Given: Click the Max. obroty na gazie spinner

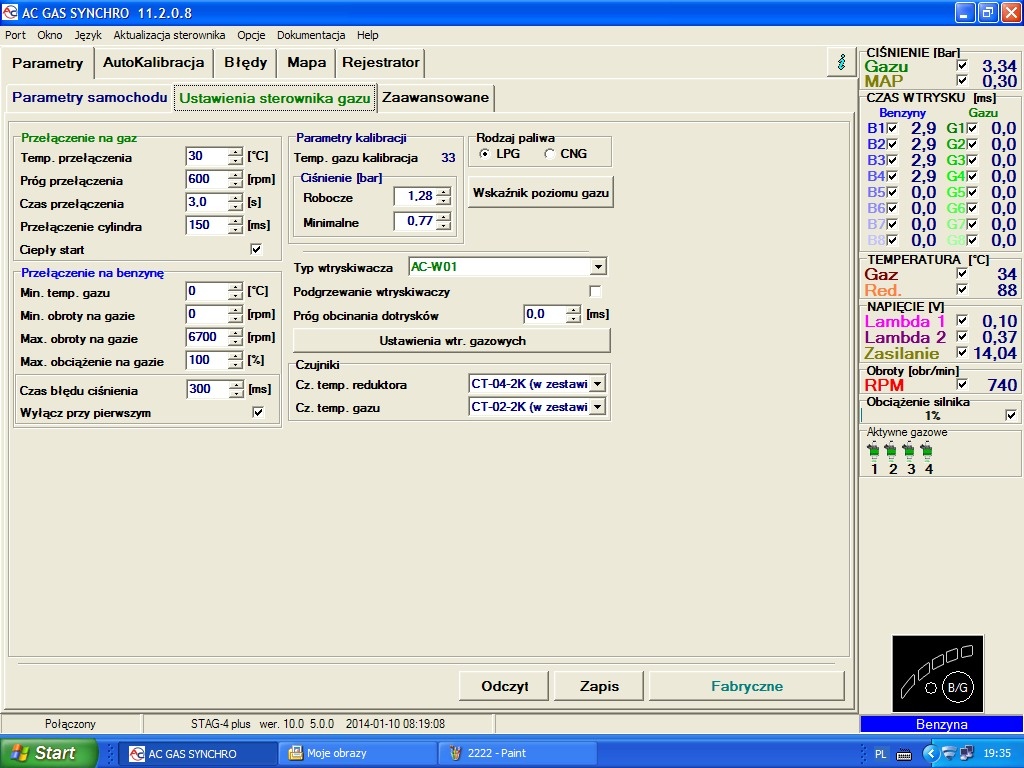Looking at the screenshot, I should point(235,338).
